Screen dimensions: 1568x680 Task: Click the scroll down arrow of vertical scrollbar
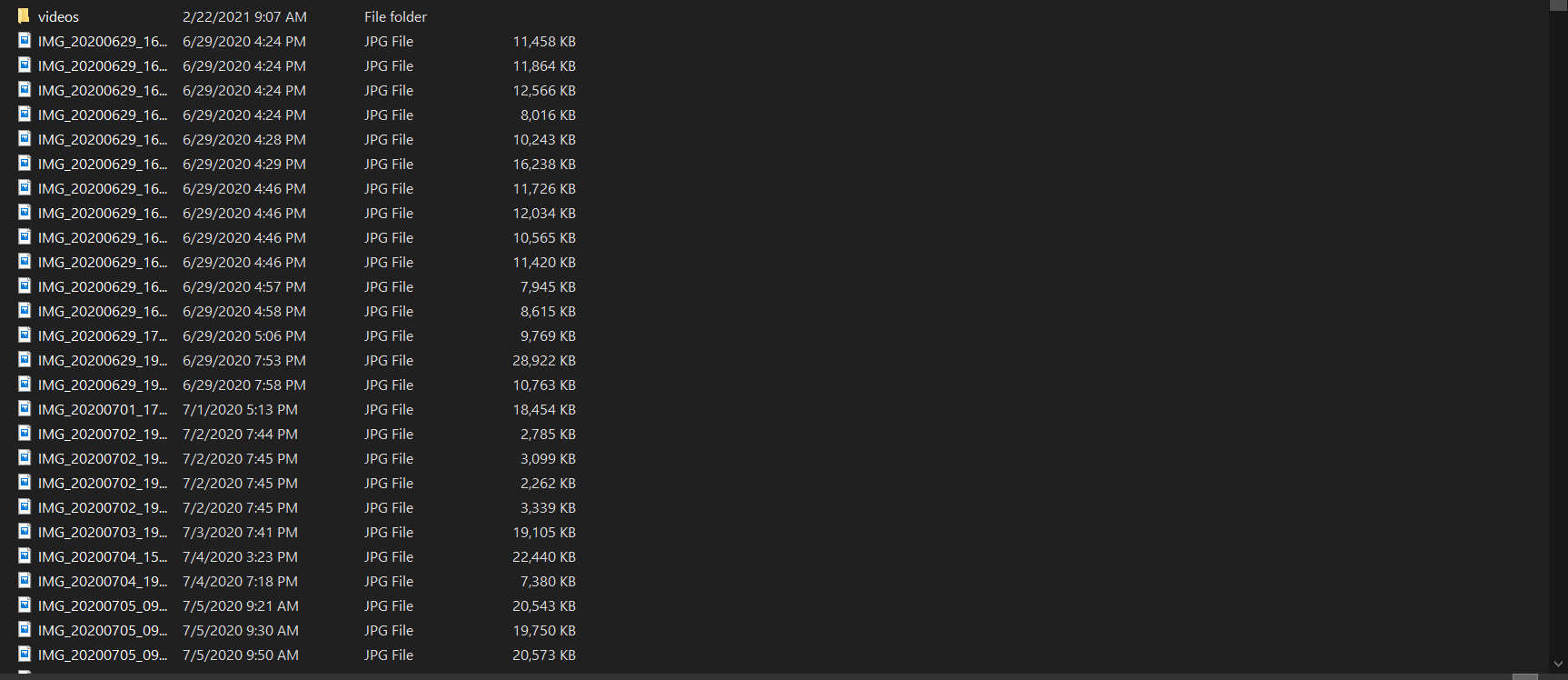click(1558, 665)
